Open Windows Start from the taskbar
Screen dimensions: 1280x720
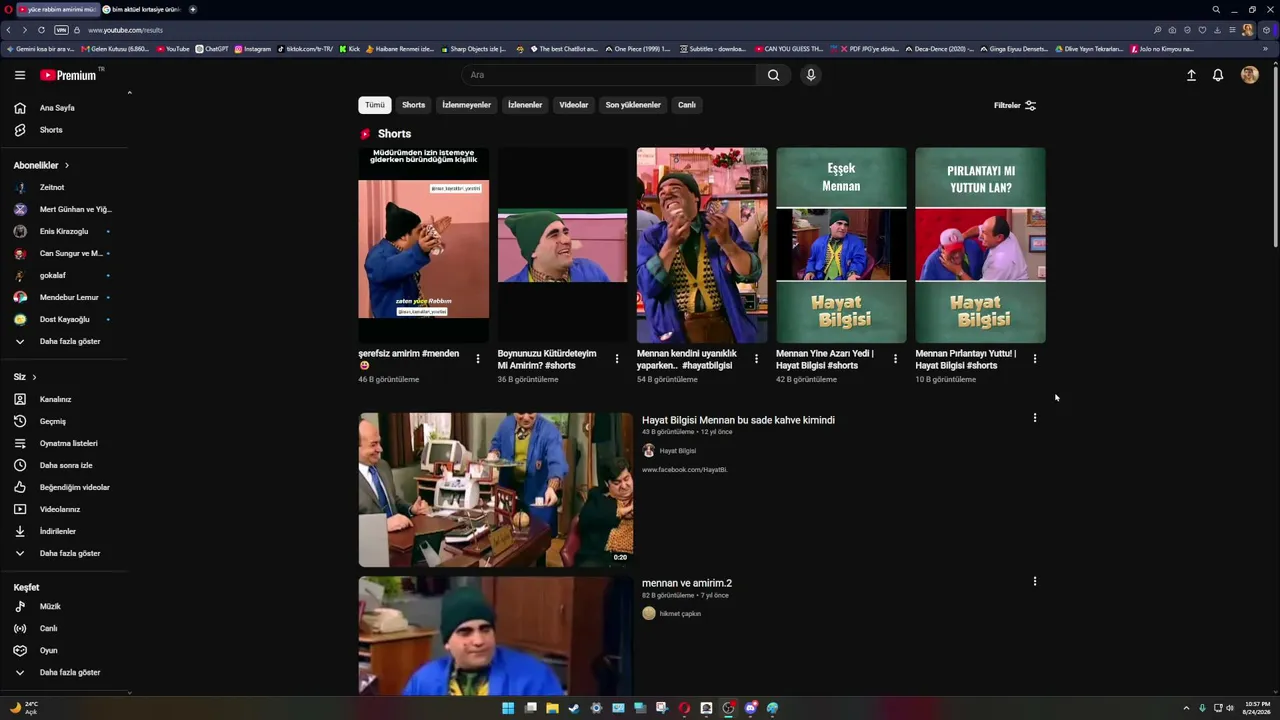508,708
